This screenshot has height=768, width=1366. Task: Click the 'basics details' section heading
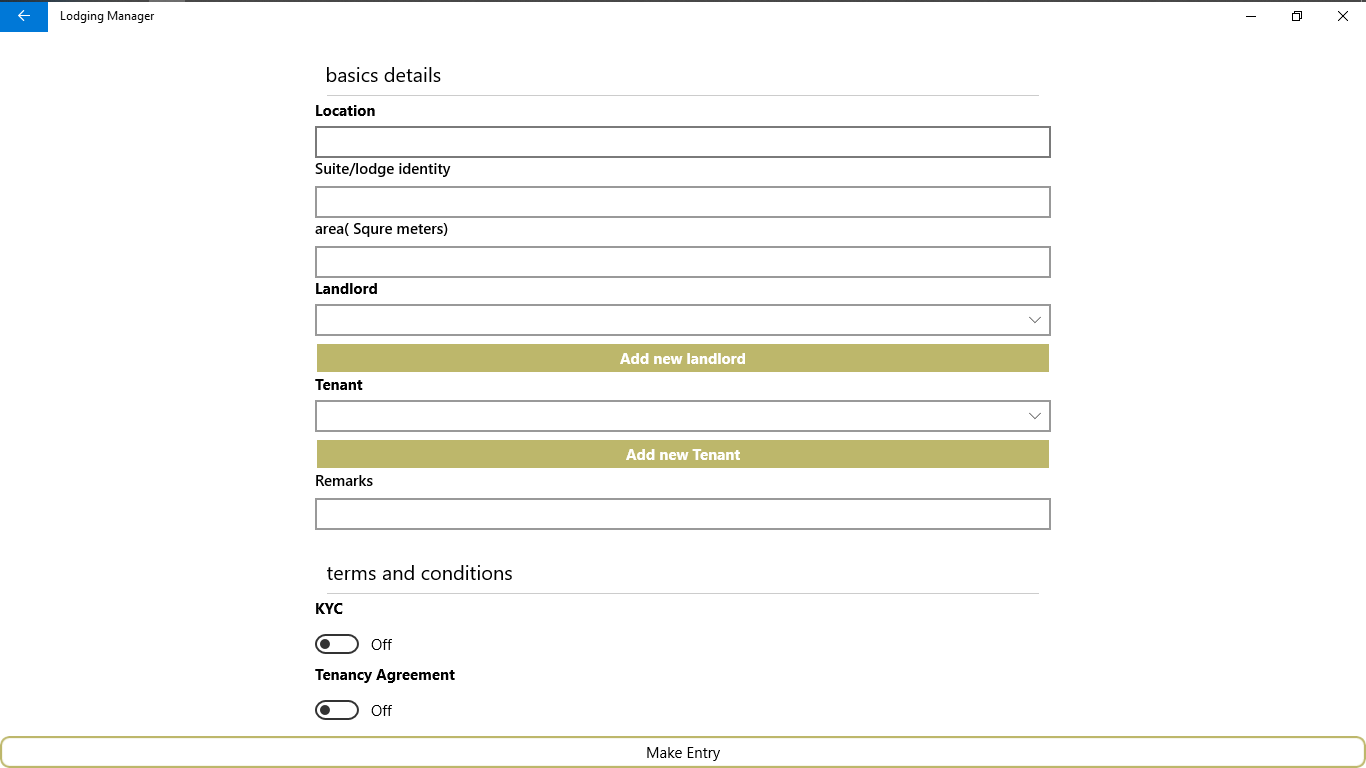point(383,75)
